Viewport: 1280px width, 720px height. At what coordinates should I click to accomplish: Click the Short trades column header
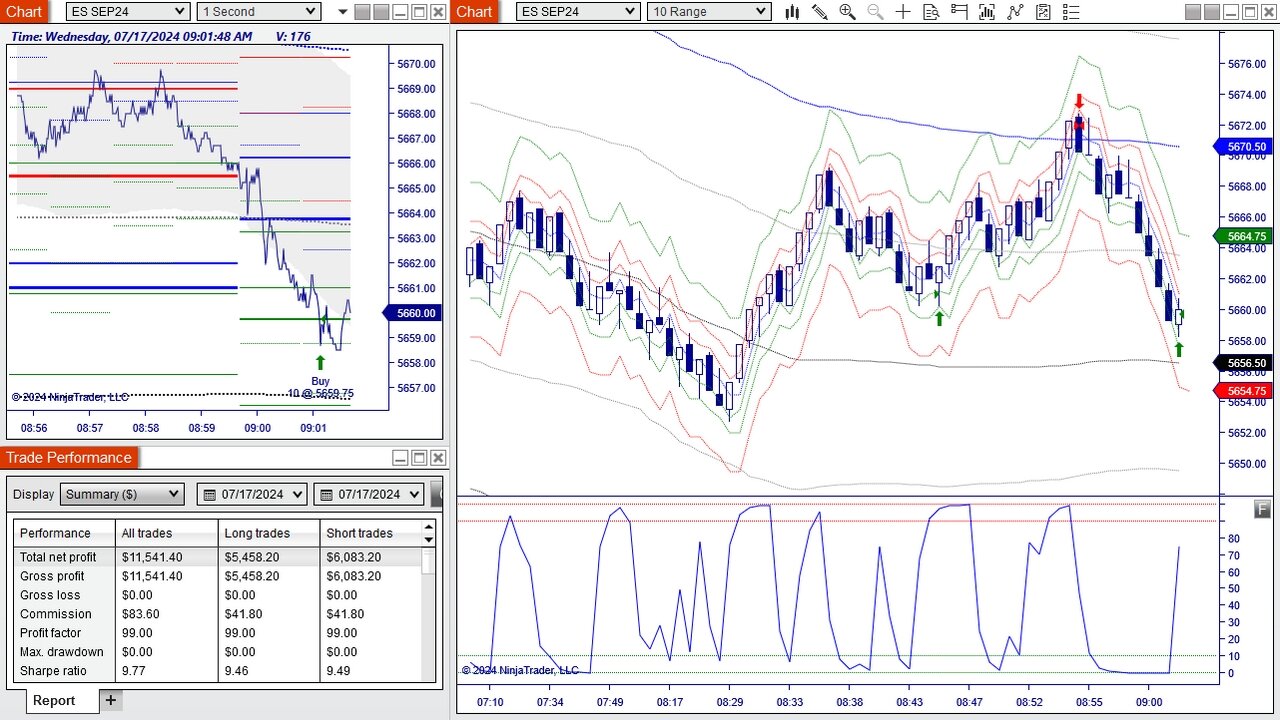pos(371,533)
